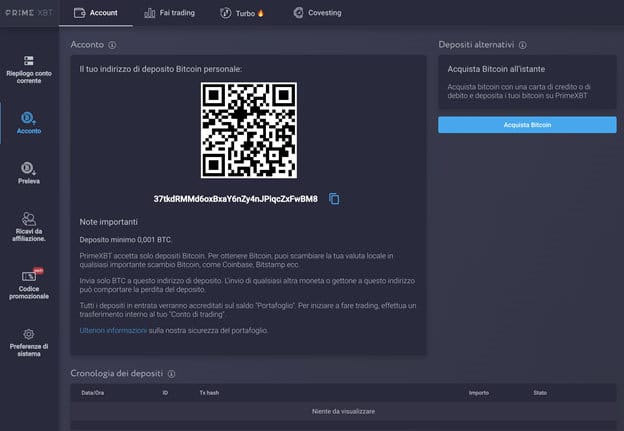The height and width of the screenshot is (431, 624).
Task: Open Codice promozionale sidebar icon
Action: coord(29,276)
